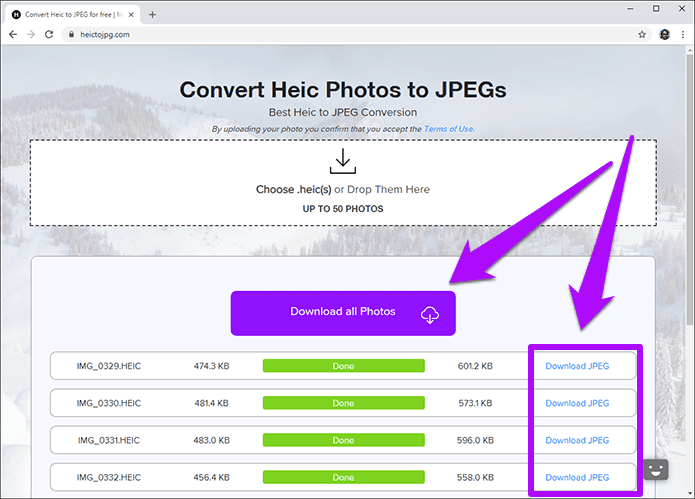Screen dimensions: 695x499
Task: Maximize the browser window
Action: tap(656, 9)
